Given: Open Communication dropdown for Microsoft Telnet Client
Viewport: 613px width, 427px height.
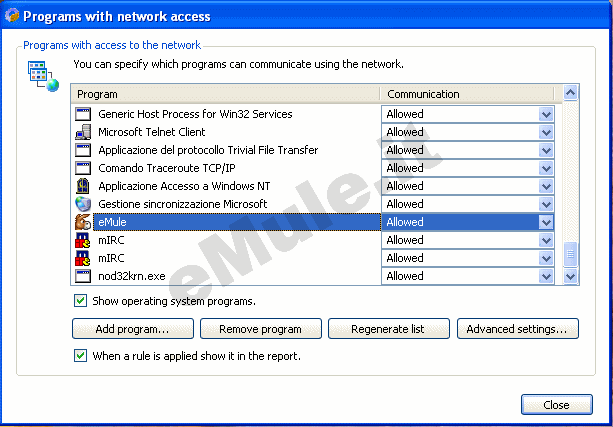Looking at the screenshot, I should (x=546, y=132).
